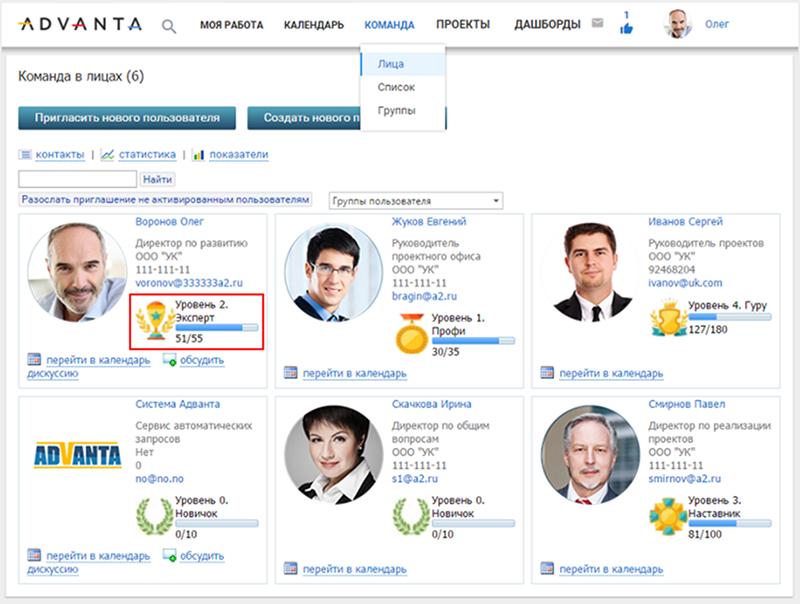This screenshot has width=800, height=604.
Task: Select Список from the Команда submenu
Action: click(x=396, y=87)
